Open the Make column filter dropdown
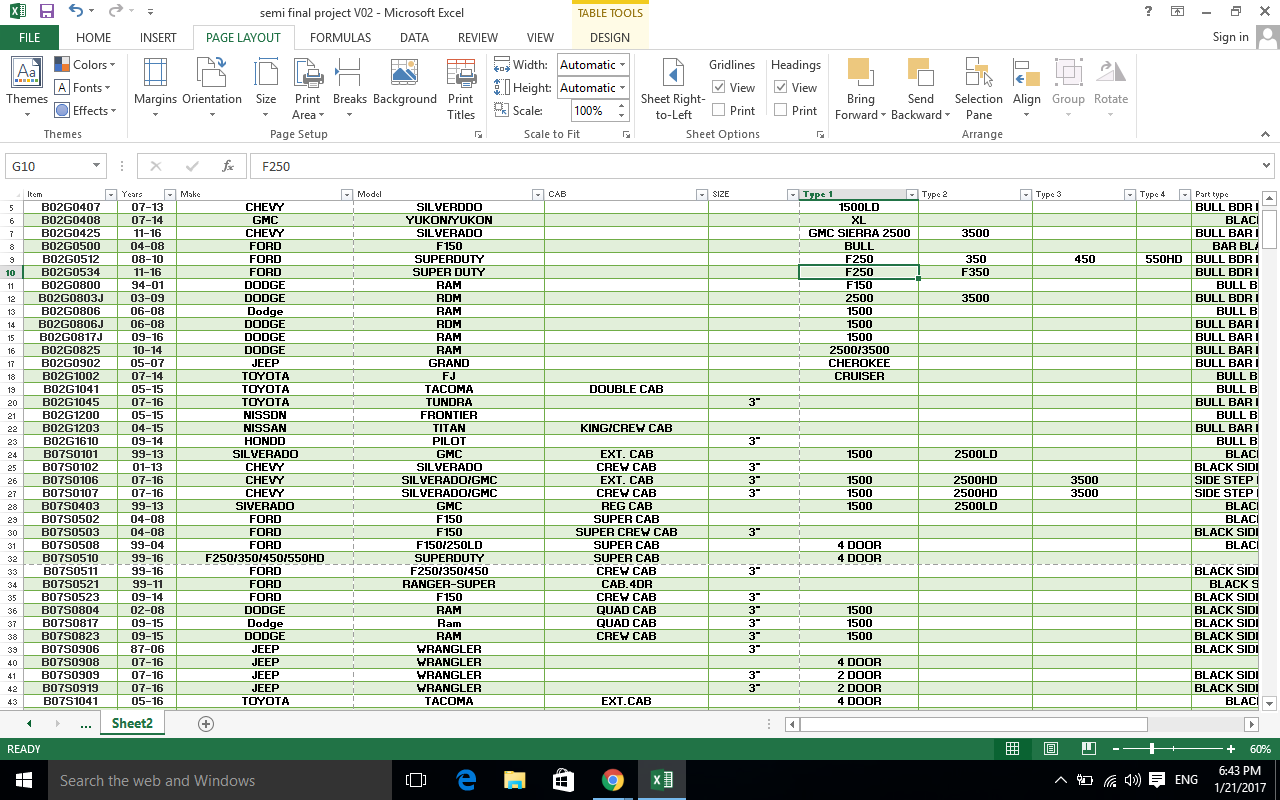The width and height of the screenshot is (1280, 800). [x=347, y=194]
